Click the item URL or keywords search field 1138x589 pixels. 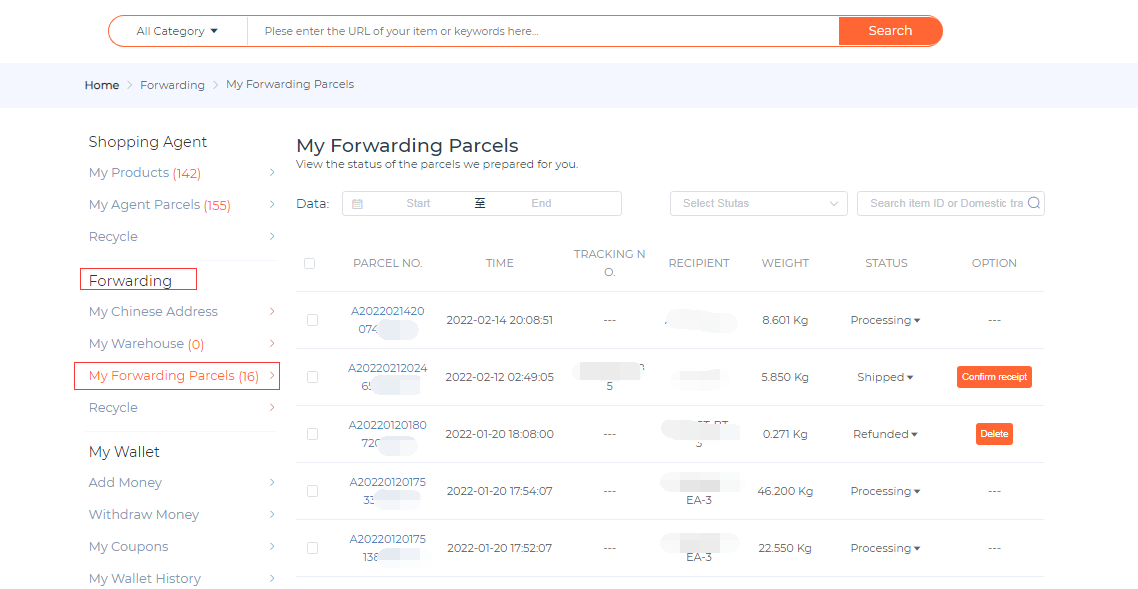point(543,31)
